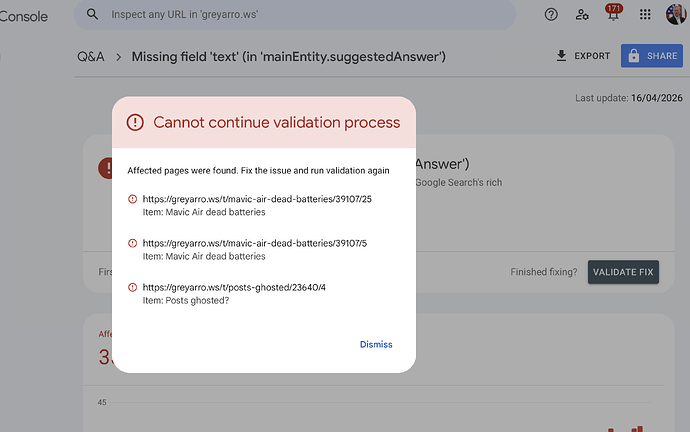
Task: Dismiss the validation error dialog
Action: click(376, 344)
